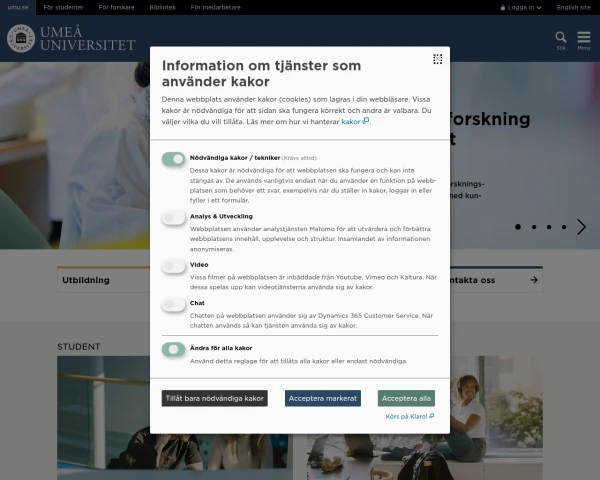The width and height of the screenshot is (600, 480).
Task: Open the hamburger Meny icon
Action: click(x=584, y=41)
